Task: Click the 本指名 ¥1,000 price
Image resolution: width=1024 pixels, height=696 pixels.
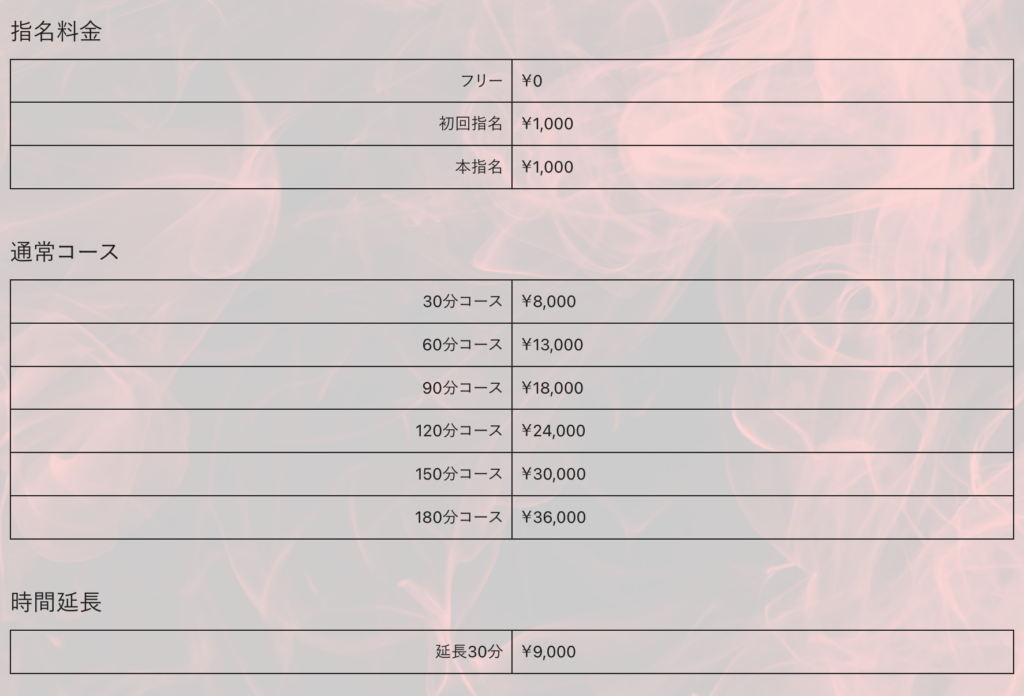Action: click(547, 167)
